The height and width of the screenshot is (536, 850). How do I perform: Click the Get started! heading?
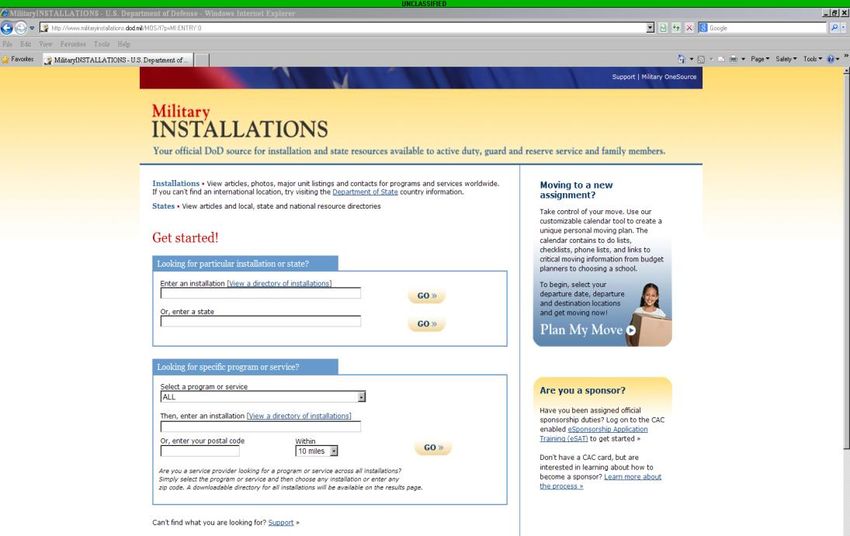pos(185,237)
